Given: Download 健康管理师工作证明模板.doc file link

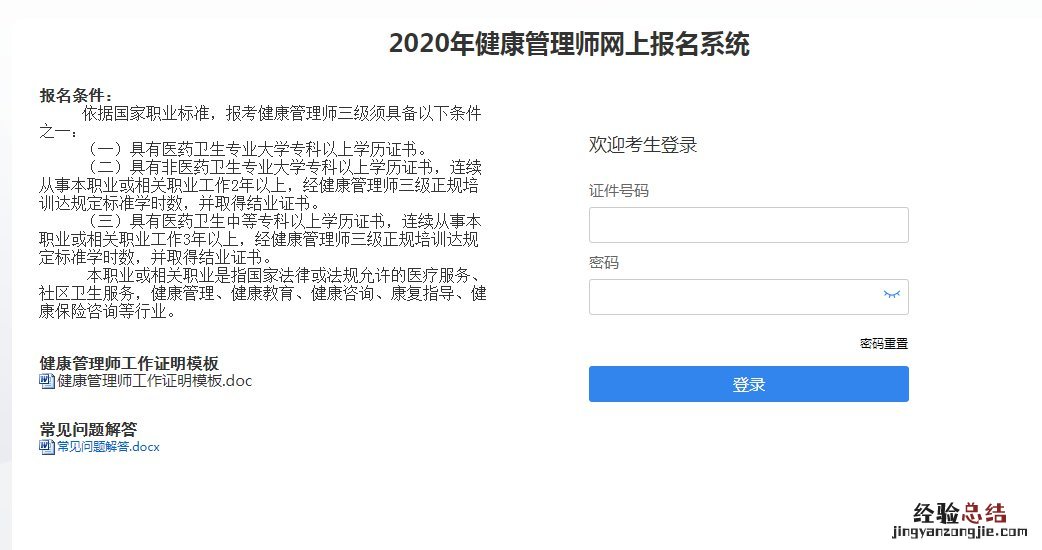Looking at the screenshot, I should pos(154,381).
